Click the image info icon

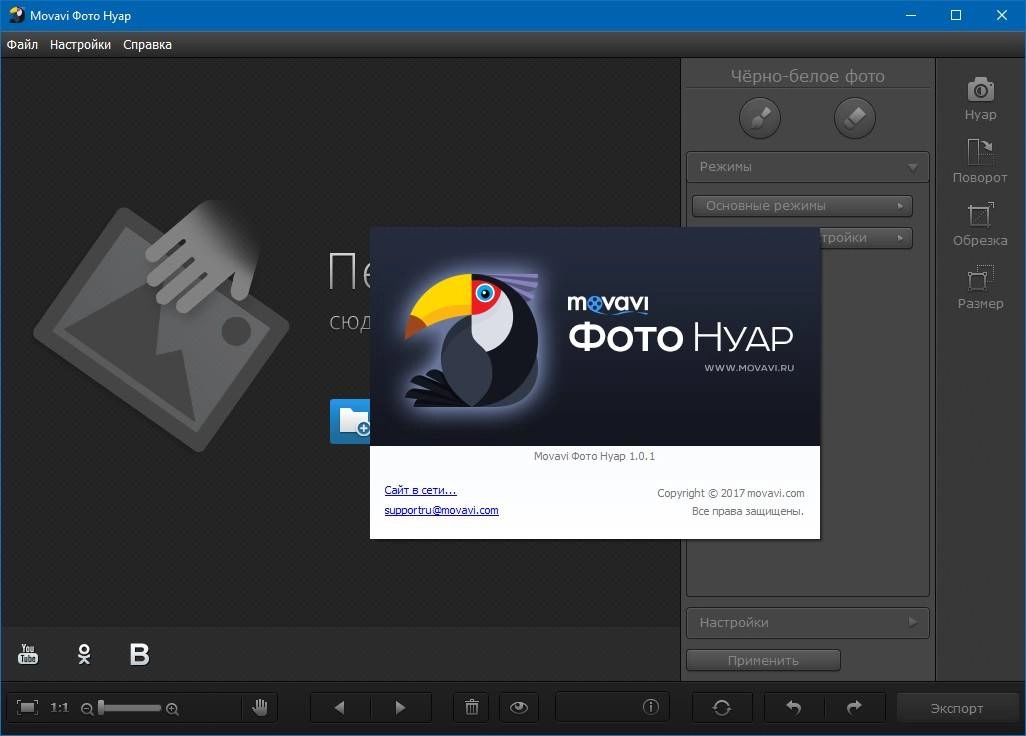click(x=650, y=707)
